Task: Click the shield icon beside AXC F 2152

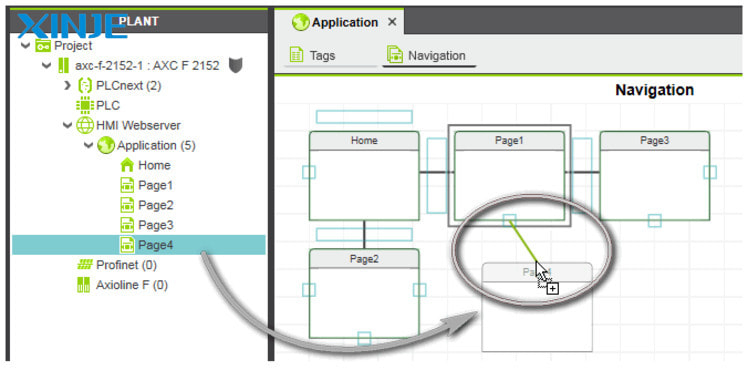Action: tap(236, 66)
